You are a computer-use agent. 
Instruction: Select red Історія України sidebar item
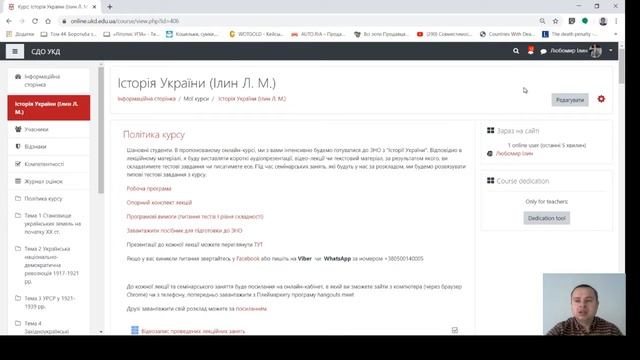[x=49, y=108]
